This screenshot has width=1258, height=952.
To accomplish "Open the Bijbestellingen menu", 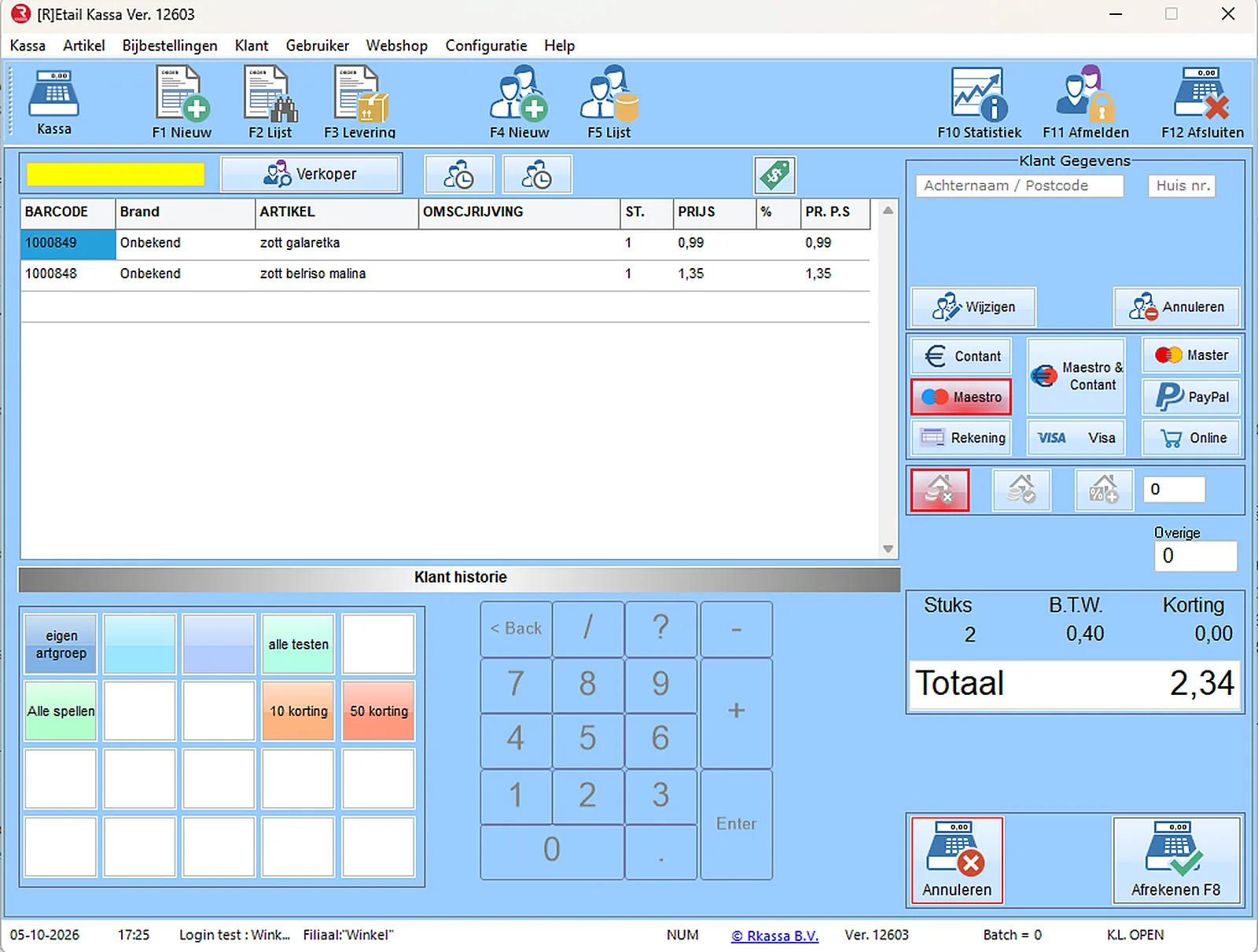I will 170,46.
